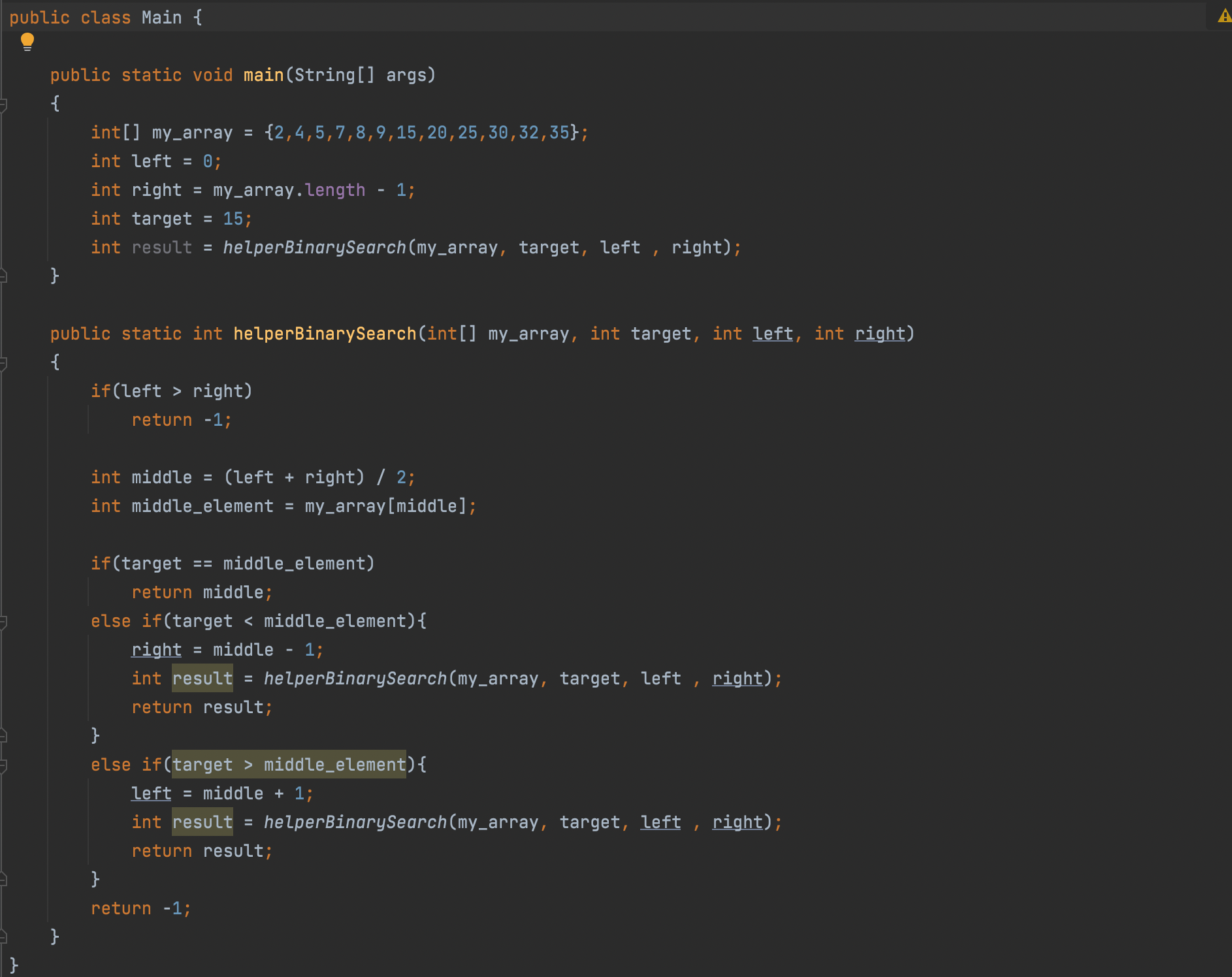Screen dimensions: 1232x977
Task: Click the helperBinarySearch method name in its declaration
Action: pos(325,334)
